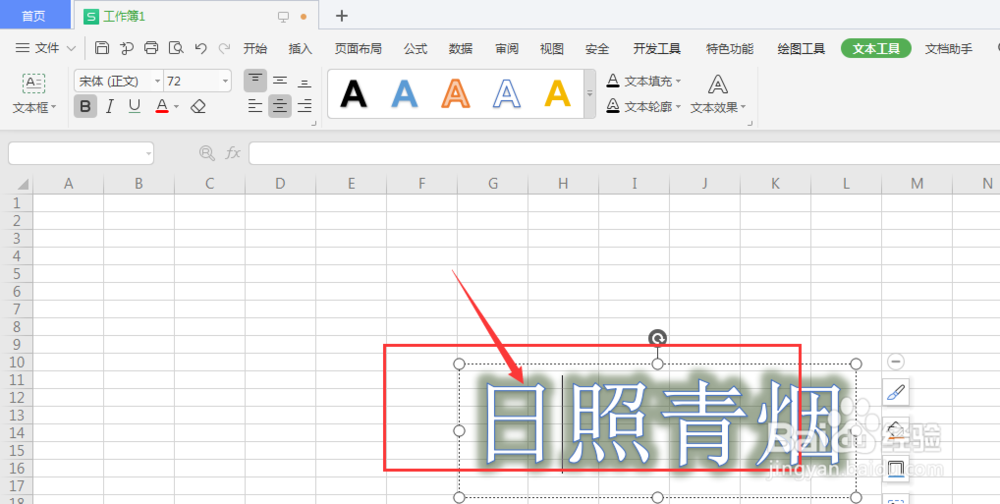Go to the 首页 home tab
Screen dimensions: 1000x504
tap(34, 15)
